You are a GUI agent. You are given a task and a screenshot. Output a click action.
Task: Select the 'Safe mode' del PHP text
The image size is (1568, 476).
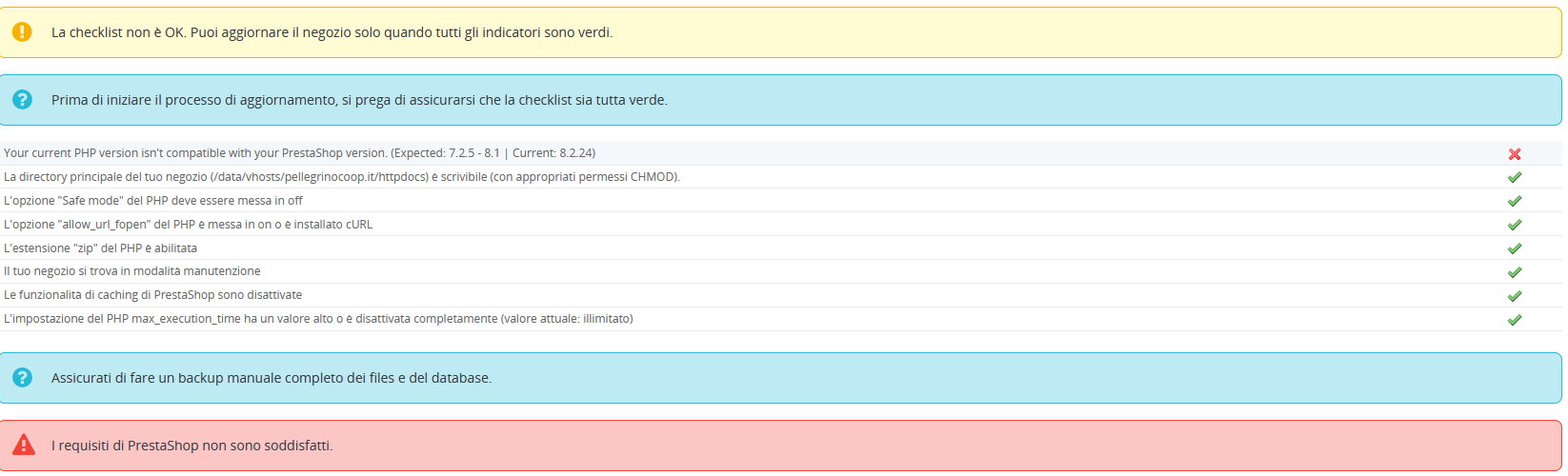pyautogui.click(x=153, y=201)
